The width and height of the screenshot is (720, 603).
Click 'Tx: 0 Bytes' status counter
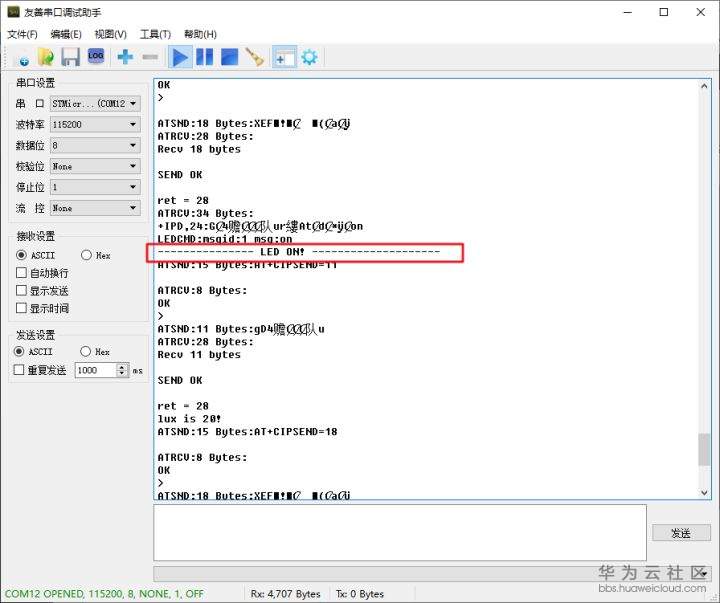[360, 594]
